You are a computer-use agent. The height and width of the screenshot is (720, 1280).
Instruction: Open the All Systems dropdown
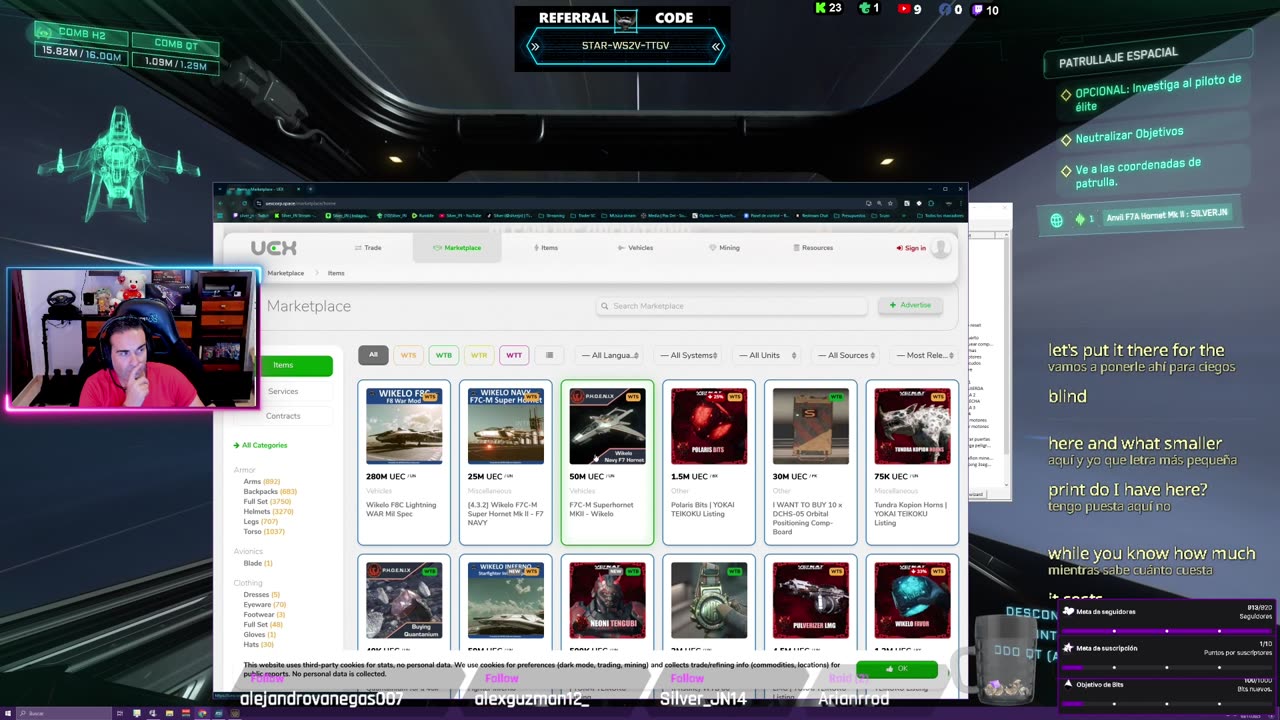(688, 355)
